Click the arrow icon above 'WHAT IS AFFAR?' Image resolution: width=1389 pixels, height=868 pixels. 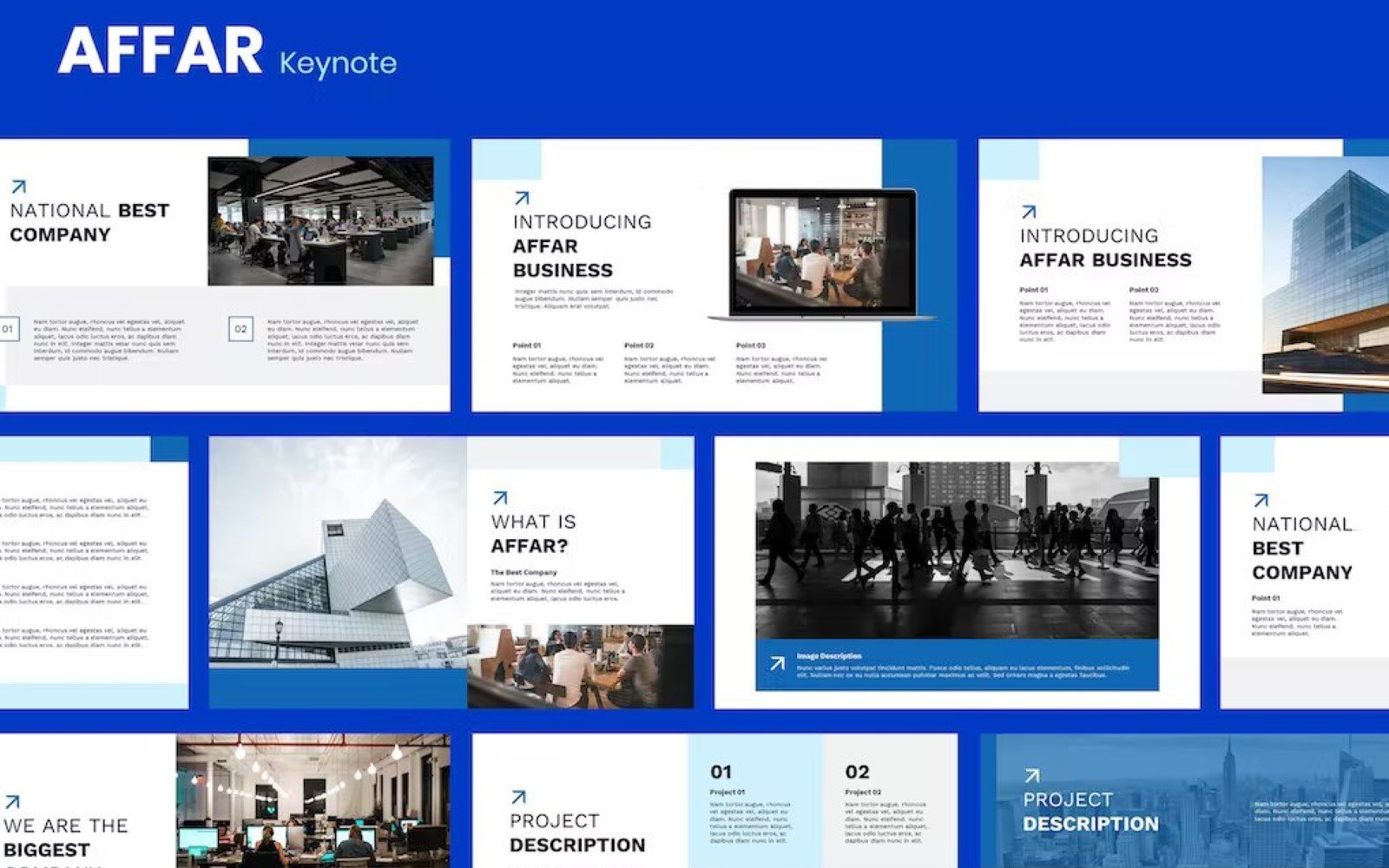500,498
